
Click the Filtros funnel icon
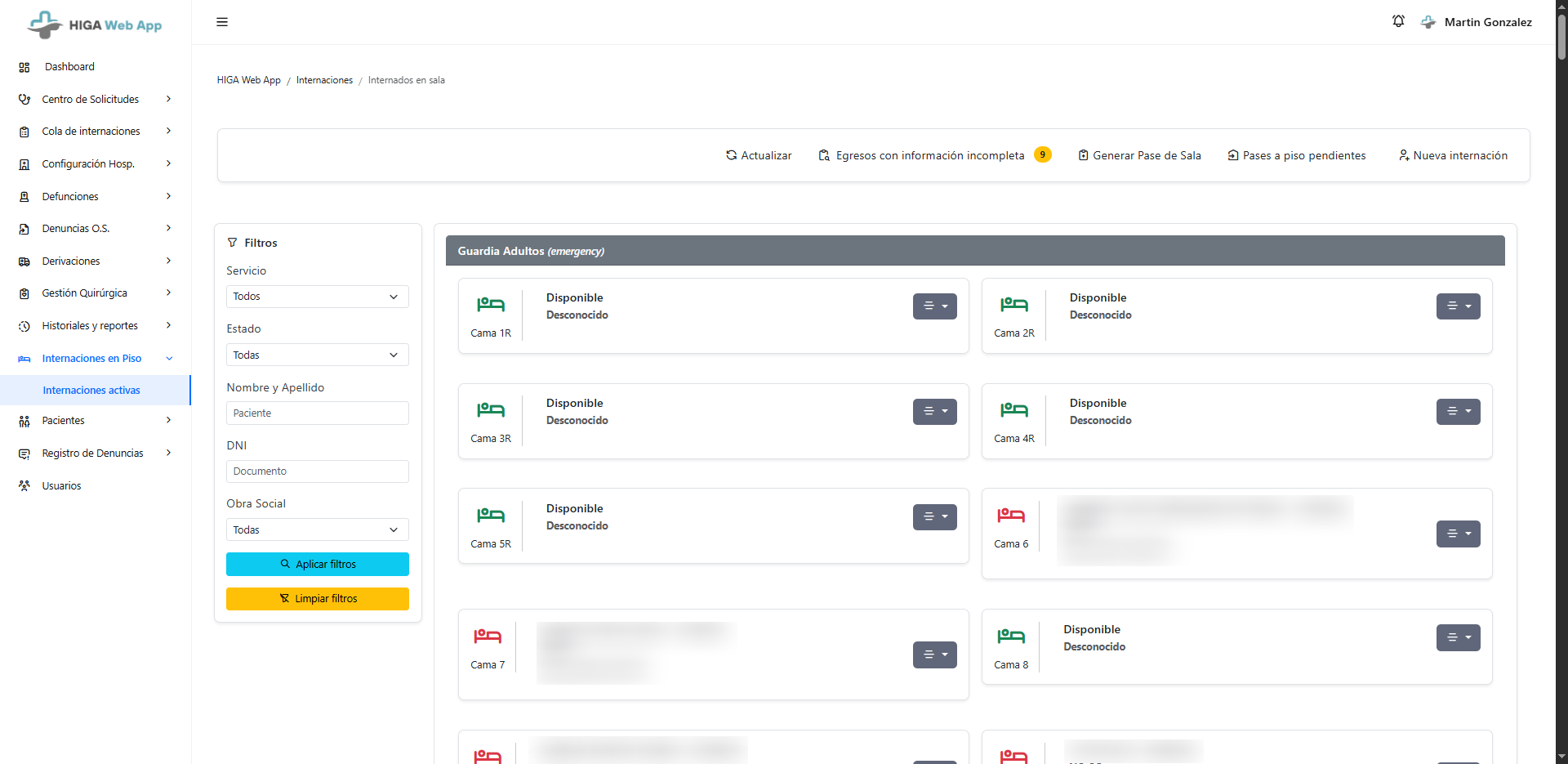233,243
